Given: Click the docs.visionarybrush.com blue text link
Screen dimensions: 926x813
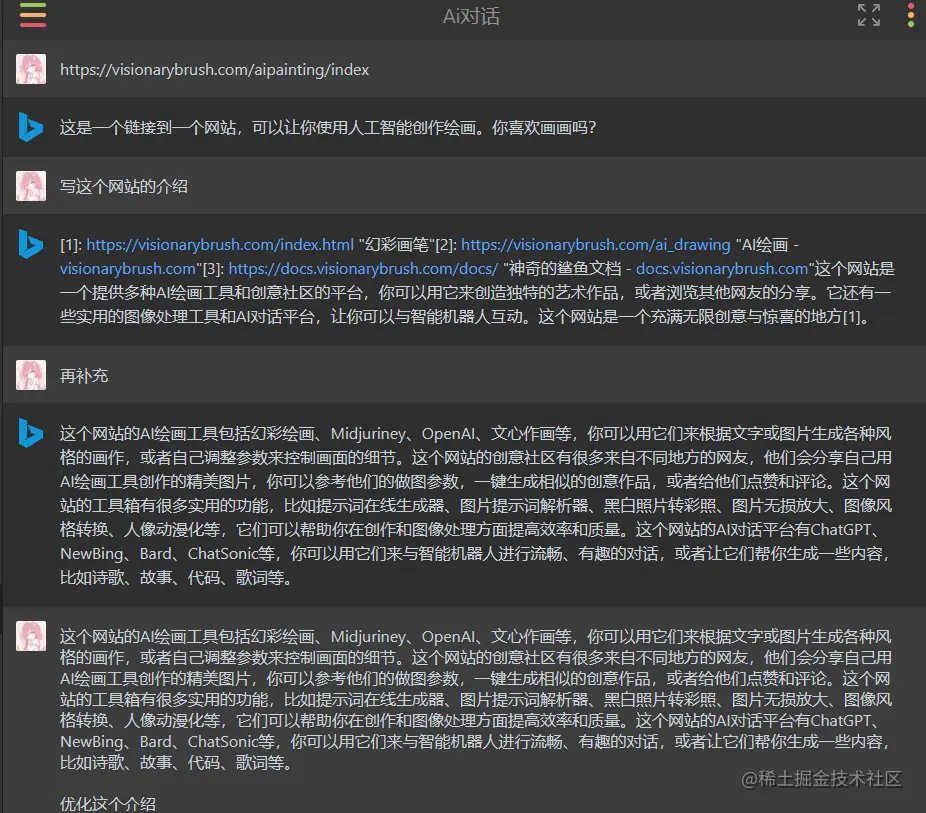Looking at the screenshot, I should click(x=722, y=269).
